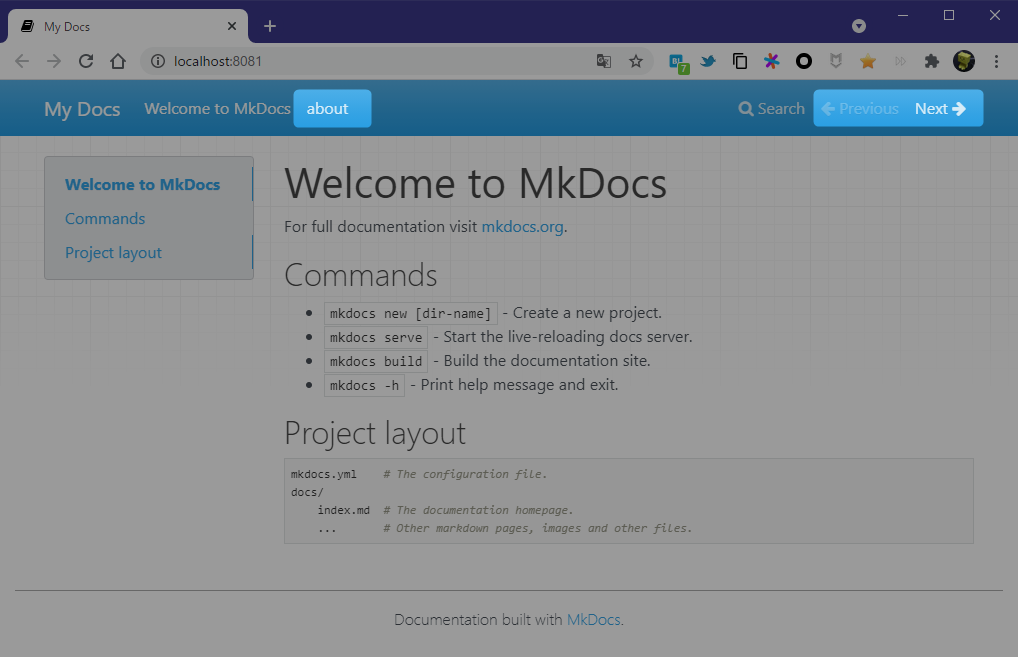Bookmark this page with the star
1018x657 pixels.
click(636, 61)
